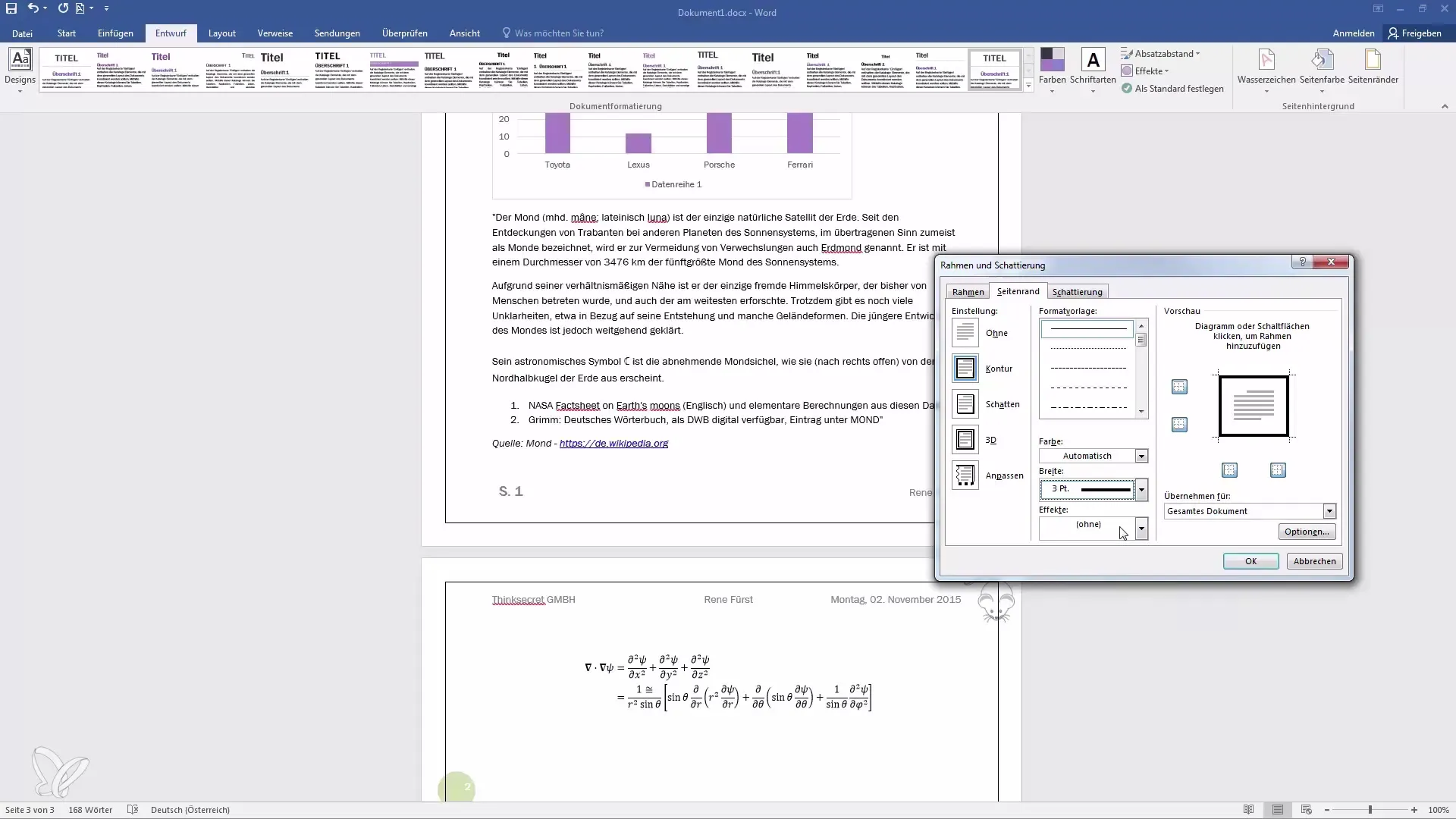
Task: Click the Optionen... button
Action: point(1307,532)
